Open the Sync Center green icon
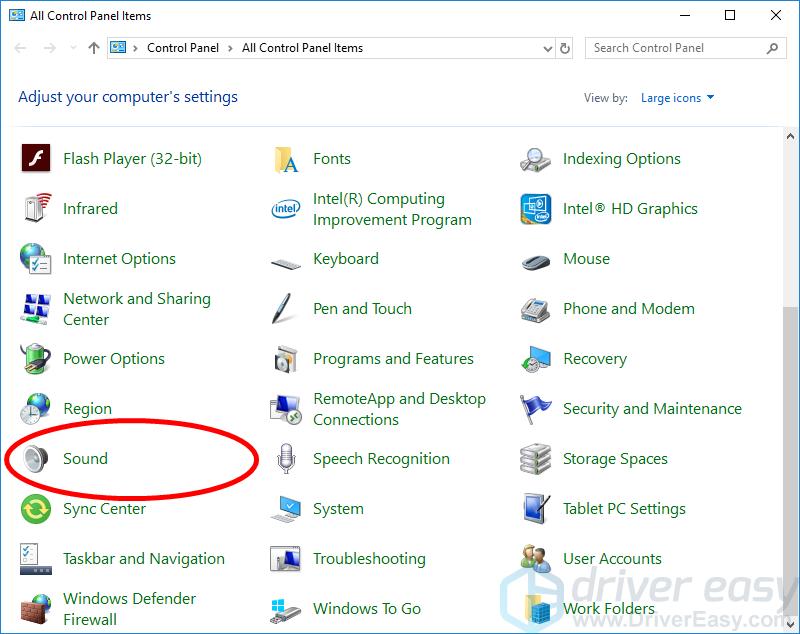 [x=36, y=509]
